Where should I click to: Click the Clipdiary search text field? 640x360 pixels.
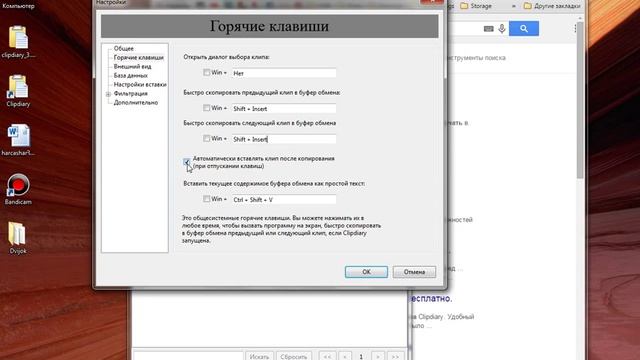coord(188,356)
